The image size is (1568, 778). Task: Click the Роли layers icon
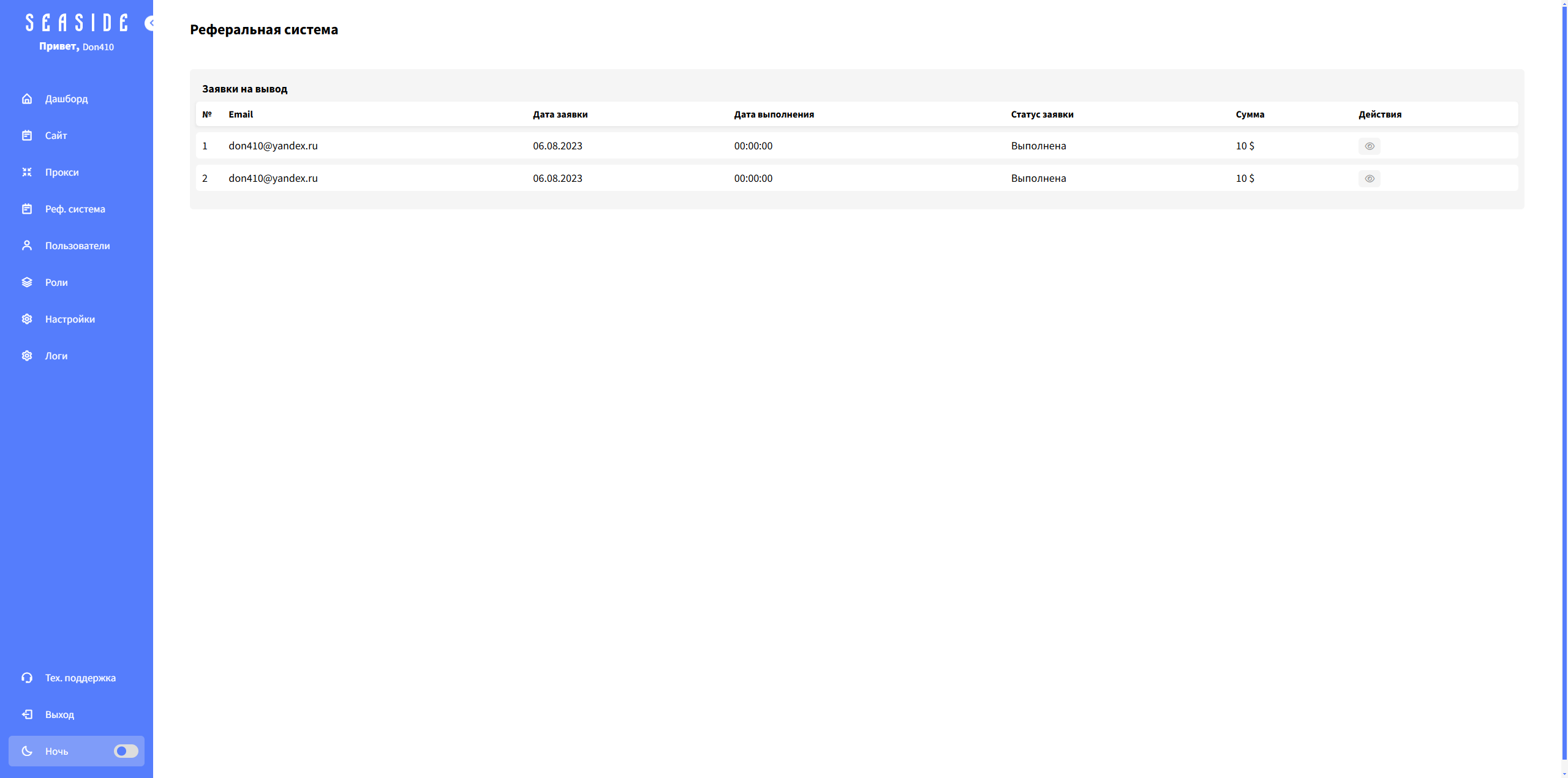tap(27, 282)
